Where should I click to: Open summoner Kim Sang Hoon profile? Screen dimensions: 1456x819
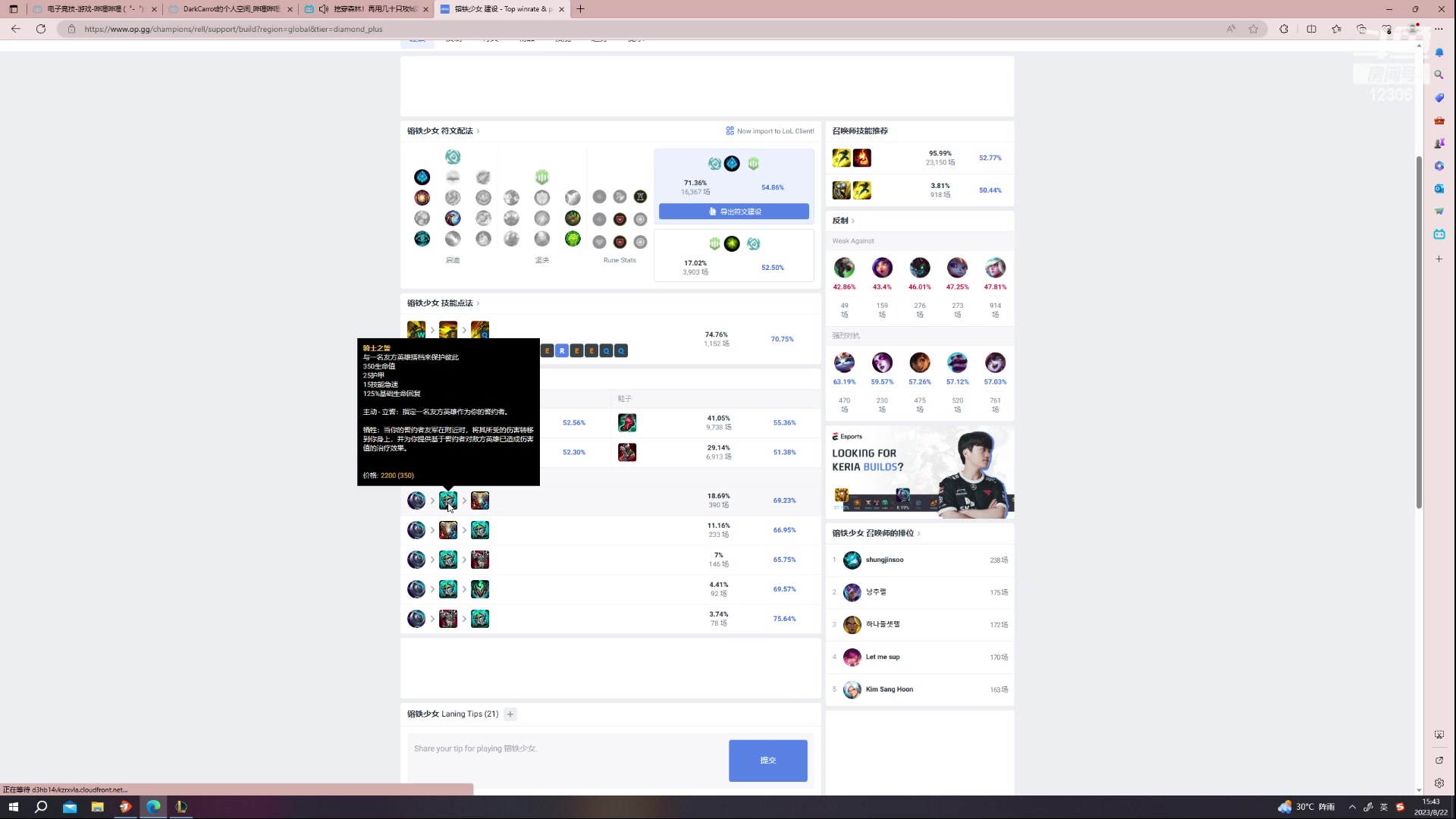(890, 689)
